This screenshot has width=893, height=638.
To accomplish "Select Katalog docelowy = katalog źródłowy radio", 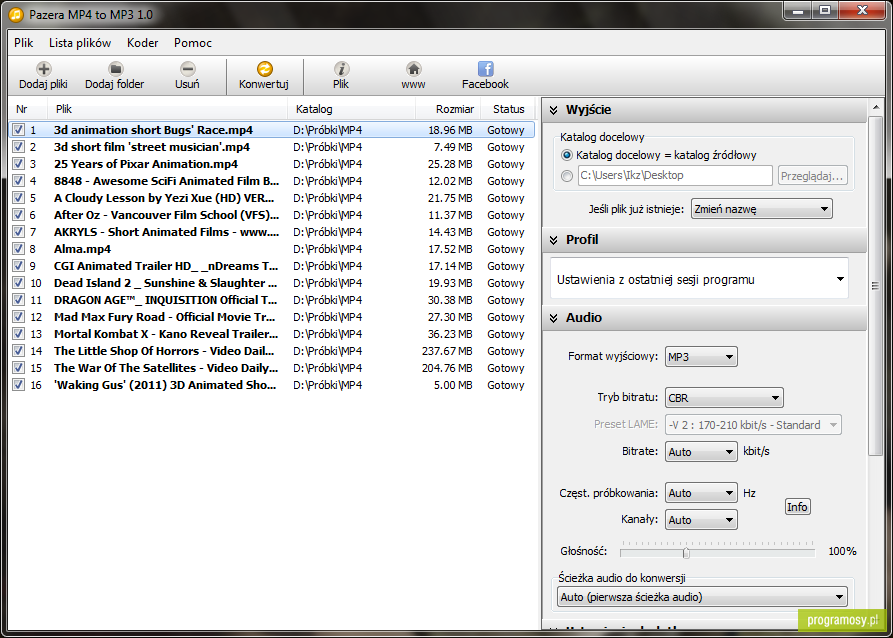I will (x=567, y=155).
